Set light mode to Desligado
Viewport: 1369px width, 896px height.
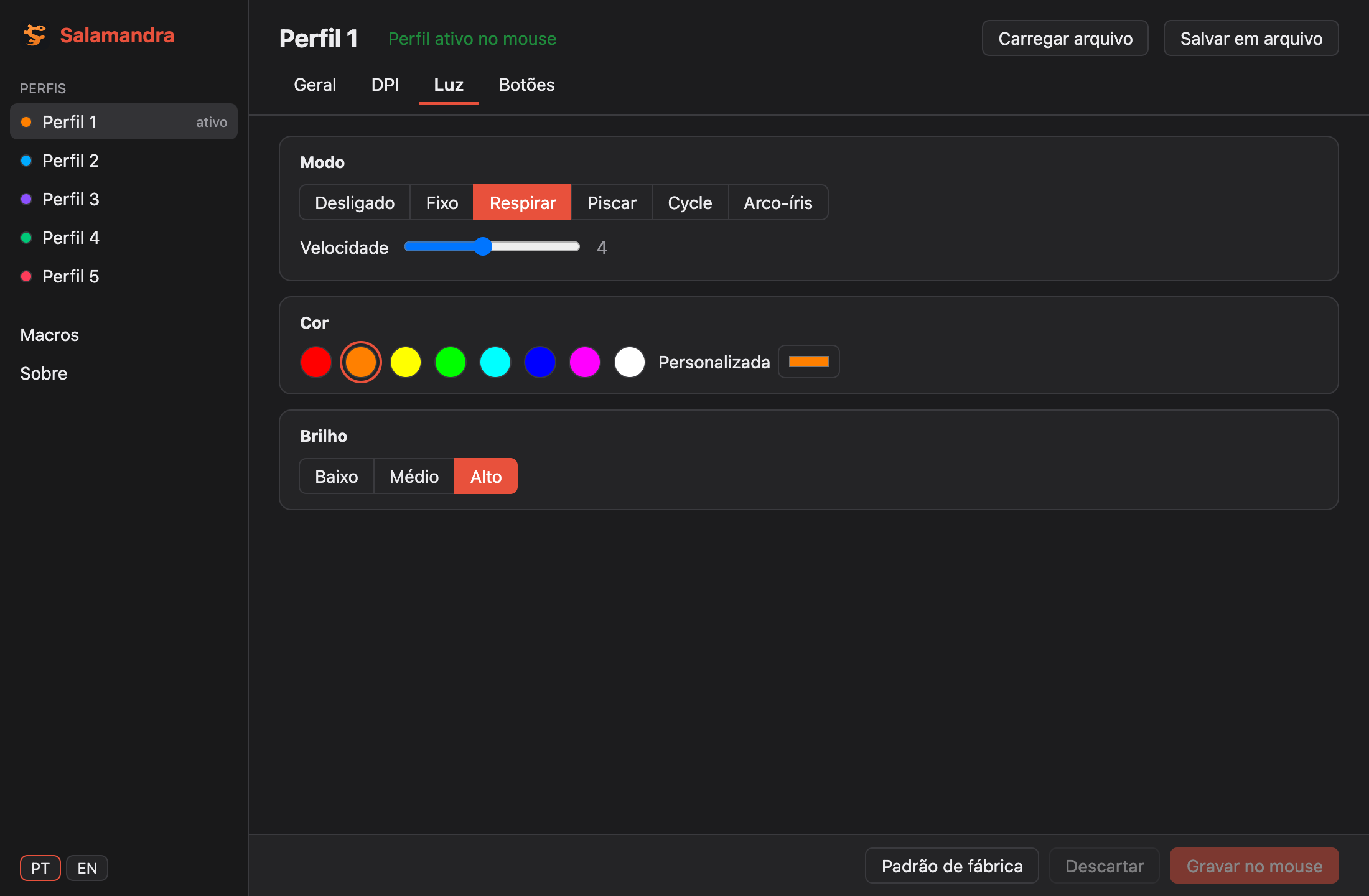(355, 203)
